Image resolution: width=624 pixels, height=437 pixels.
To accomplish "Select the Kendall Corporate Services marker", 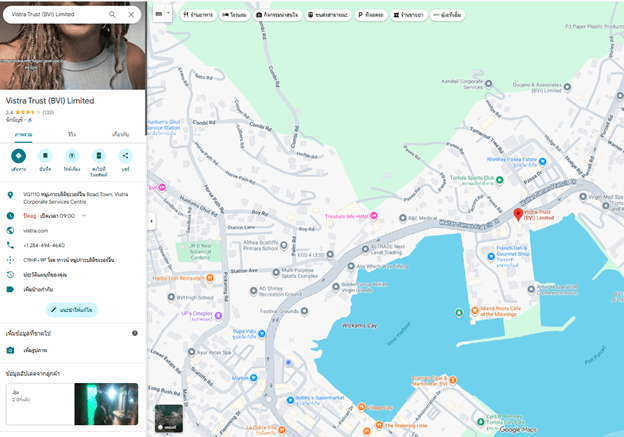I will (x=489, y=84).
